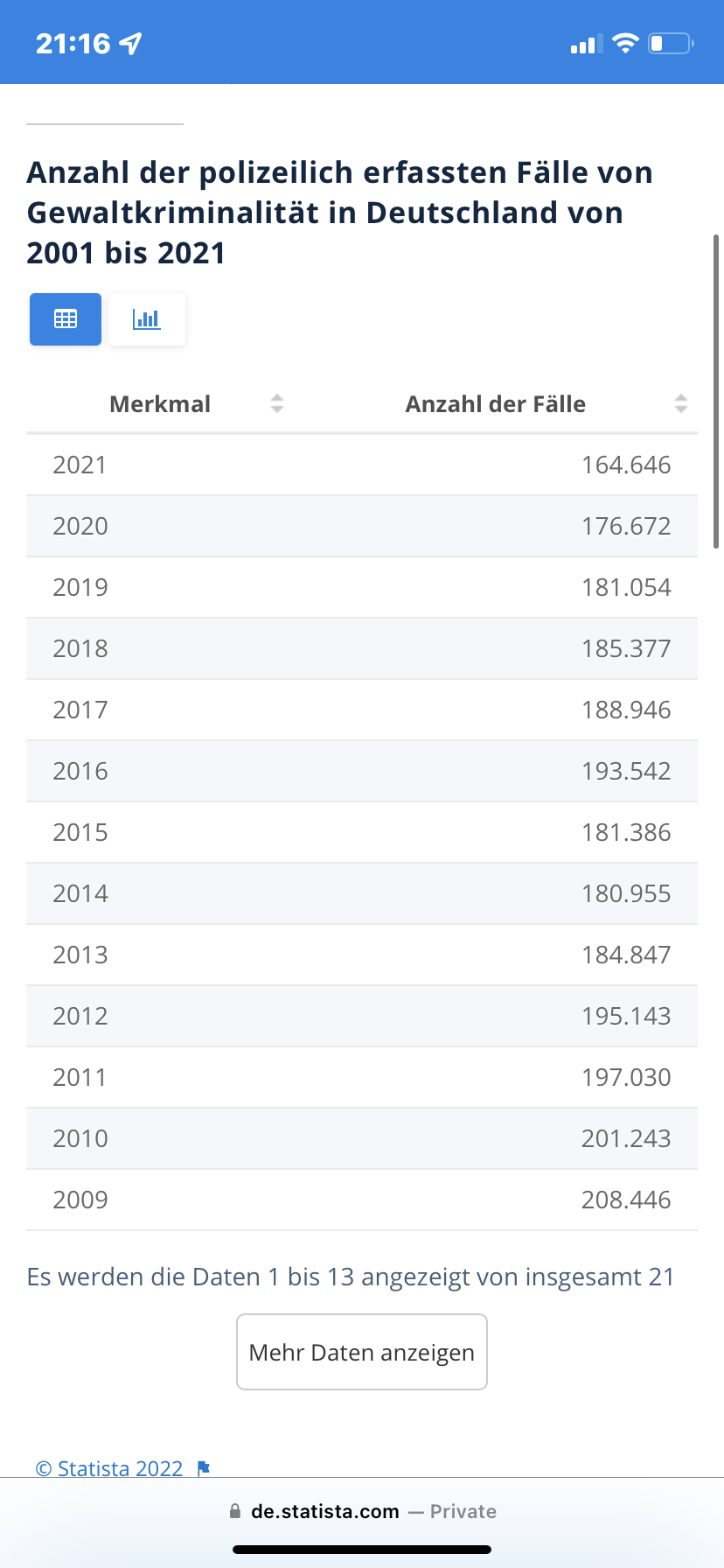Tap de.statista.com address bar
The image size is (724, 1568).
362,1511
